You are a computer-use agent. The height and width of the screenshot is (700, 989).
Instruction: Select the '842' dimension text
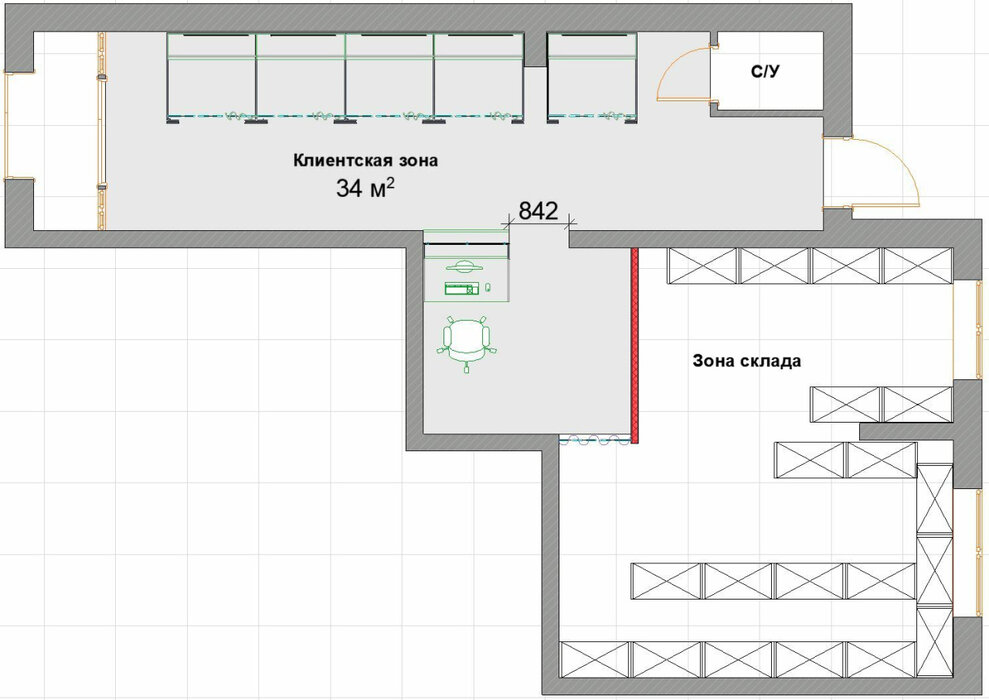(538, 211)
